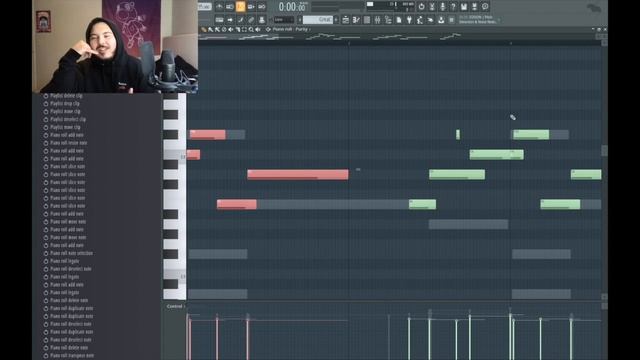
Task: Select history entry 'Piano roll resize note'
Action: tap(69, 143)
